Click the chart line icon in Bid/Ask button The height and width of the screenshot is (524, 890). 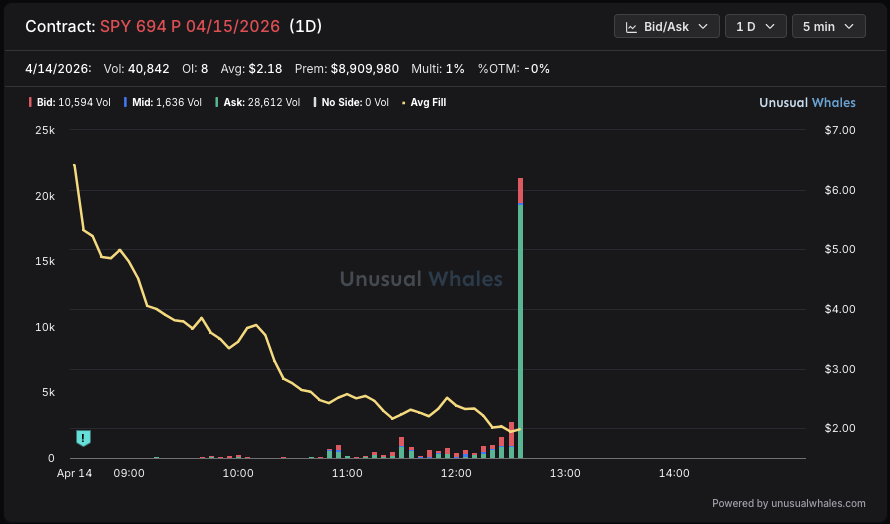[631, 27]
